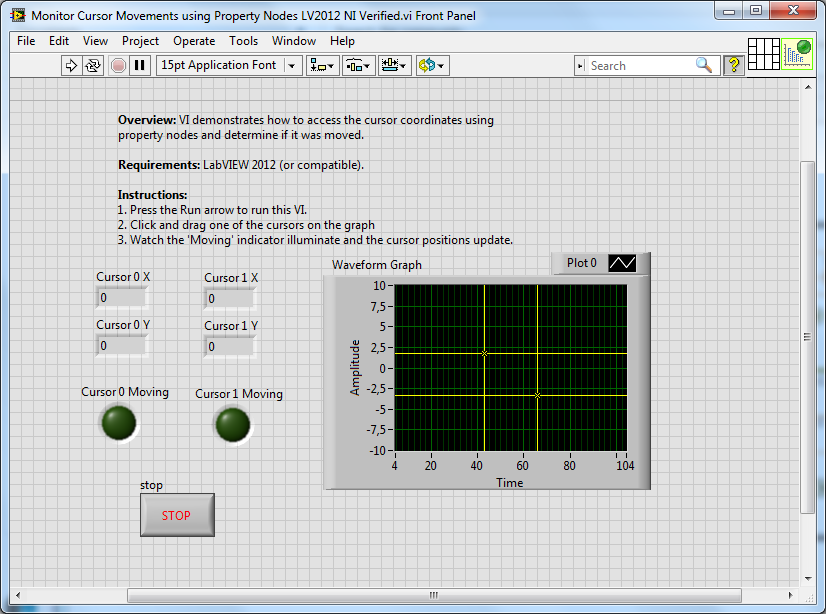This screenshot has width=826, height=614.
Task: Click the search magnifier icon
Action: (x=704, y=65)
